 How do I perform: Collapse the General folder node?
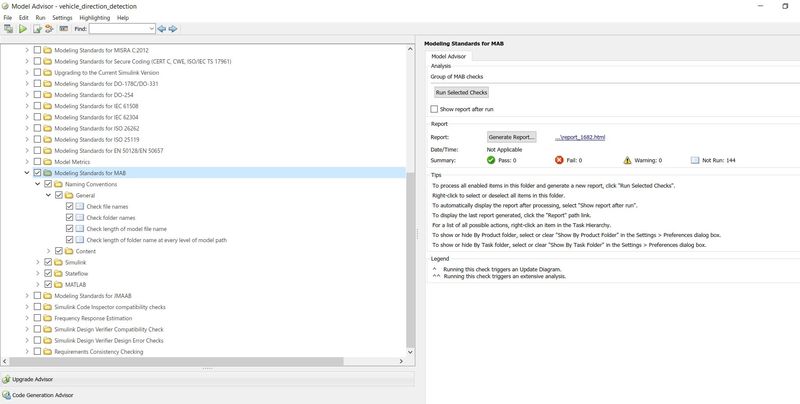click(48, 195)
